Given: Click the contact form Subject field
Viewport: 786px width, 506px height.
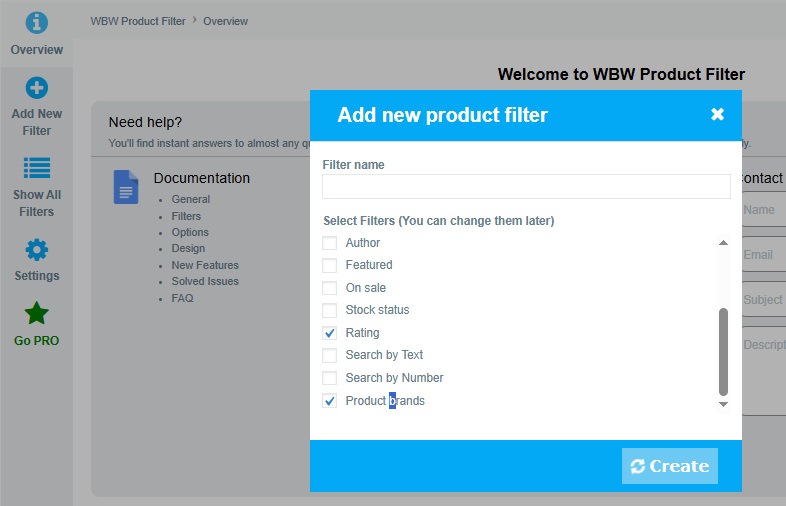Looking at the screenshot, I should (x=763, y=299).
